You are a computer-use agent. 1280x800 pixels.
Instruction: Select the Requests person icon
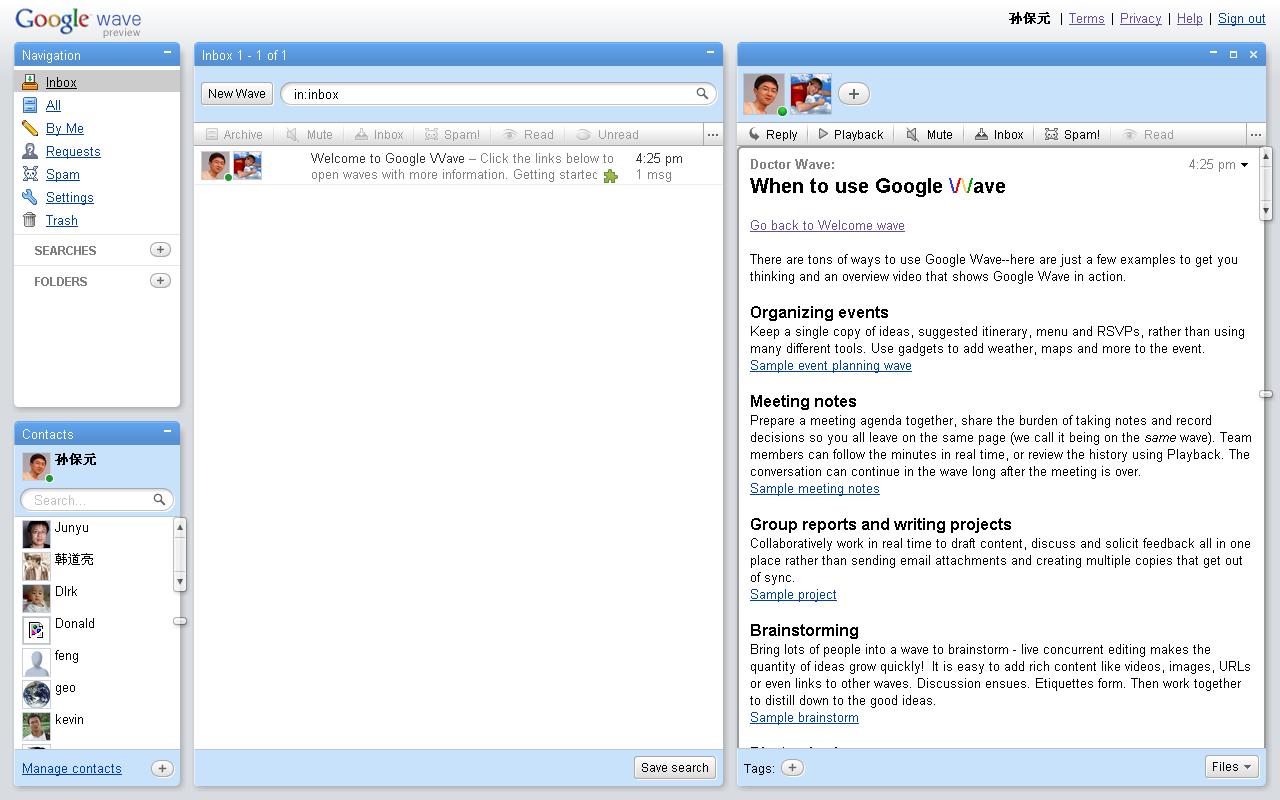(30, 151)
